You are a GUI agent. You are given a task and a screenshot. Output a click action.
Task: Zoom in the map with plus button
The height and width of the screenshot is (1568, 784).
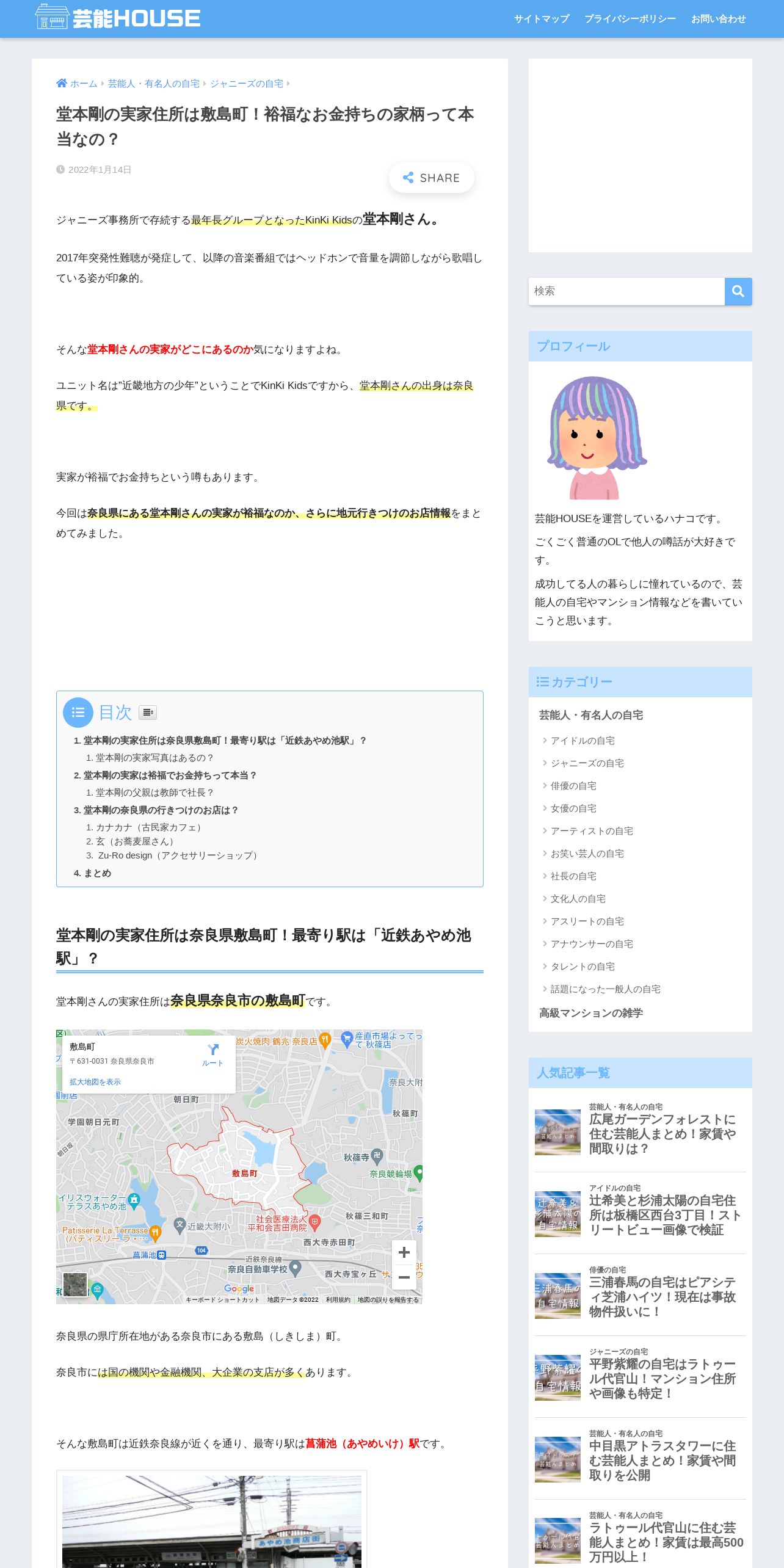(x=404, y=1253)
